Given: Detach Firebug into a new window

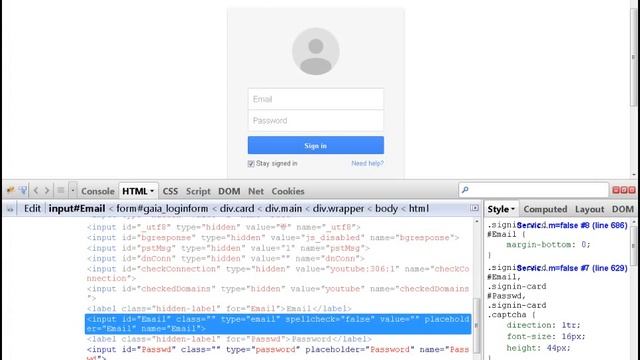Looking at the screenshot, I should [624, 190].
